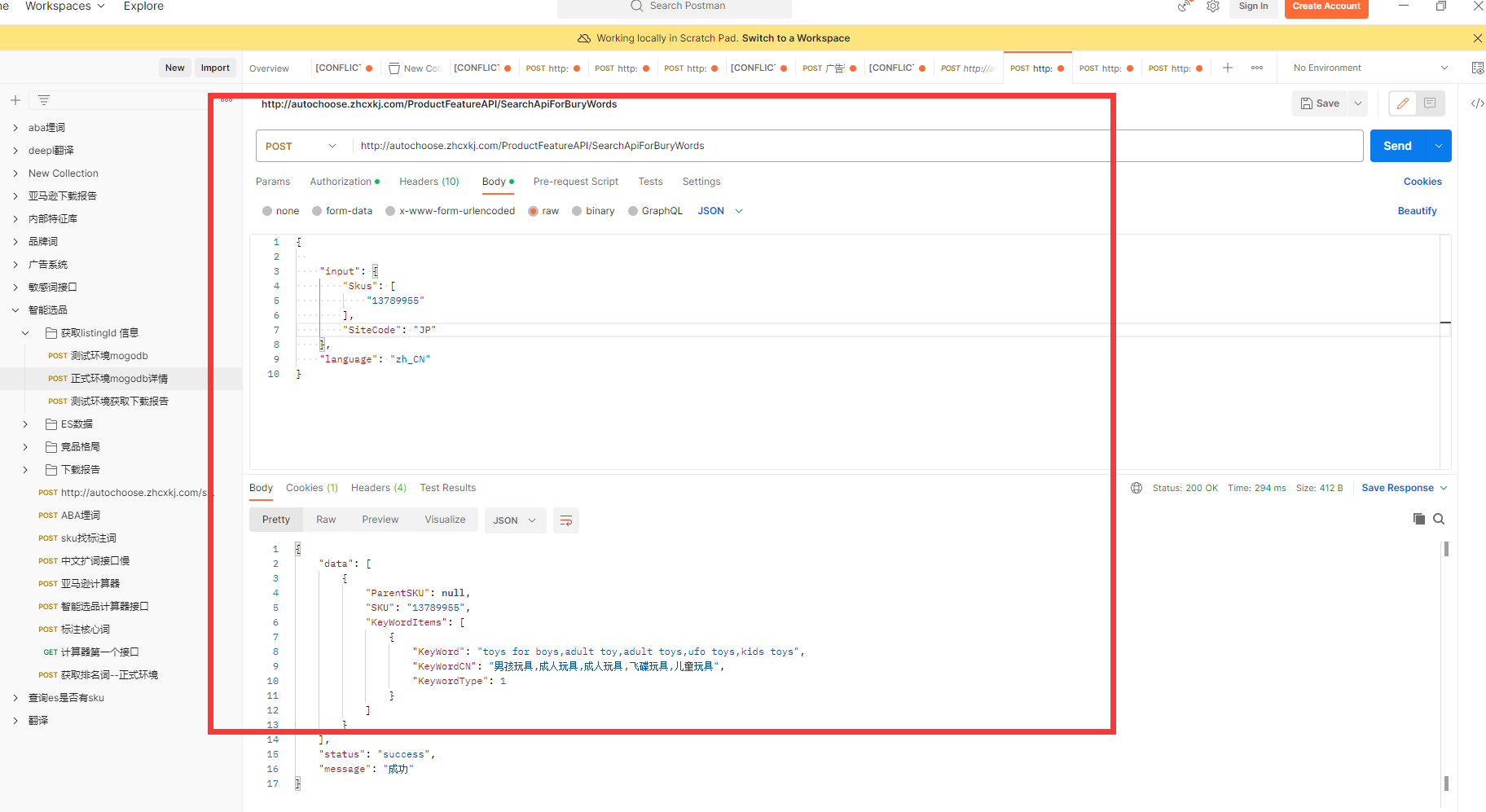1486x812 pixels.
Task: Select the form-data radio button
Action: pyautogui.click(x=317, y=211)
